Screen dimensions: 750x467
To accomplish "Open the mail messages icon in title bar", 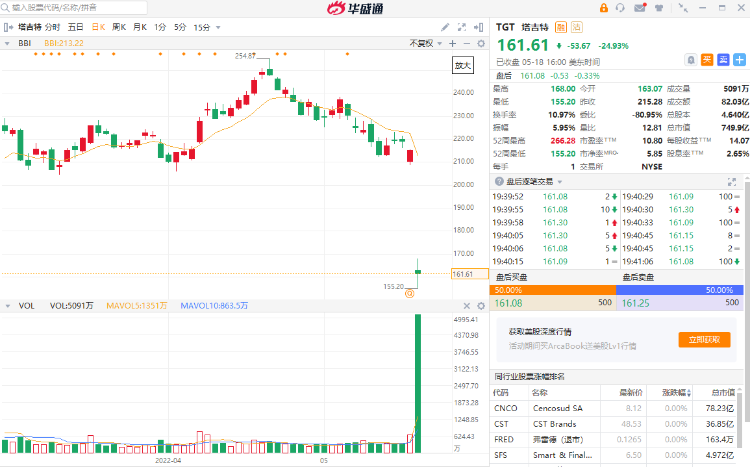I will click(x=639, y=8).
